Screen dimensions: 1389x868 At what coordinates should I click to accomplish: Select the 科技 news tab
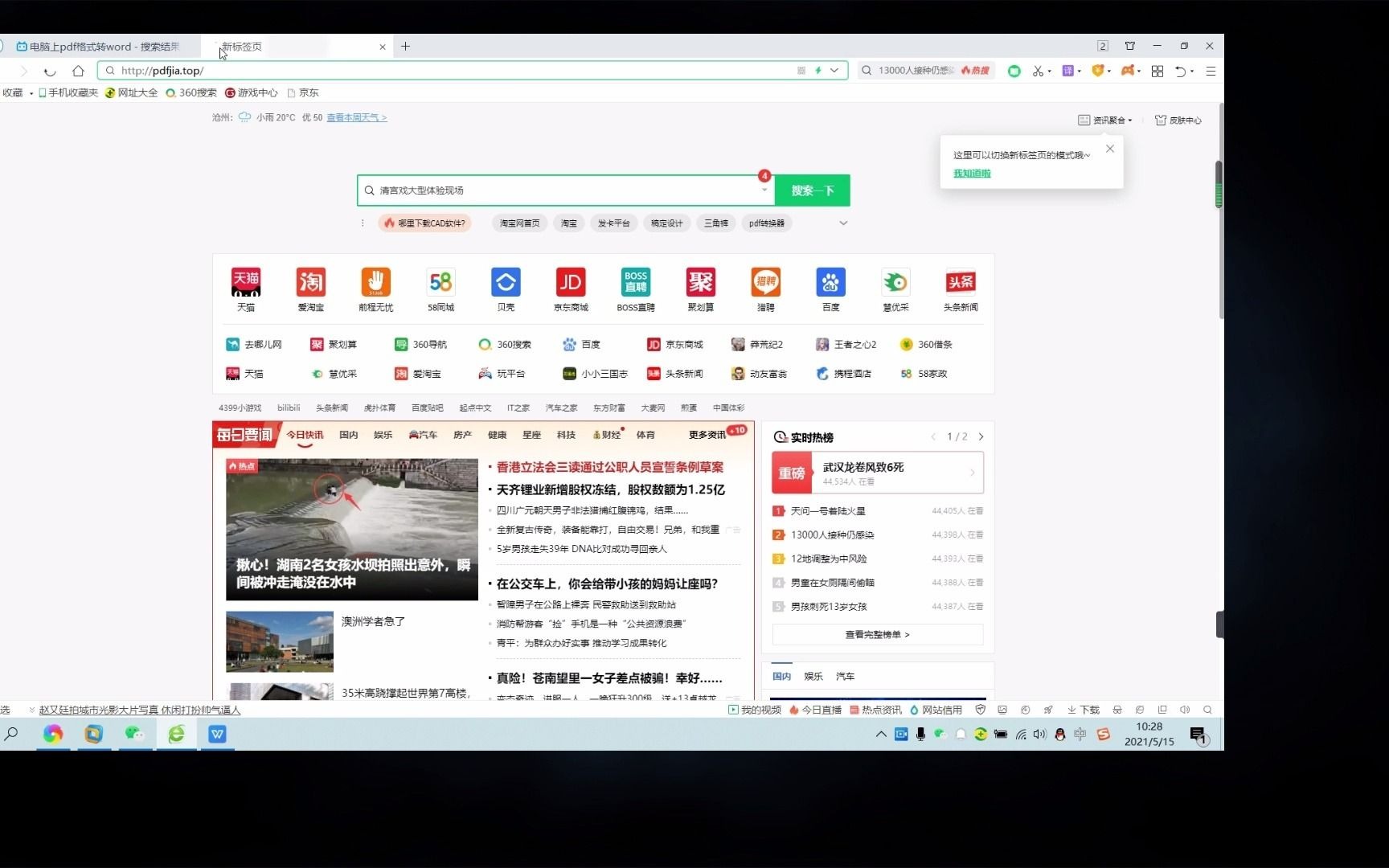(x=567, y=435)
